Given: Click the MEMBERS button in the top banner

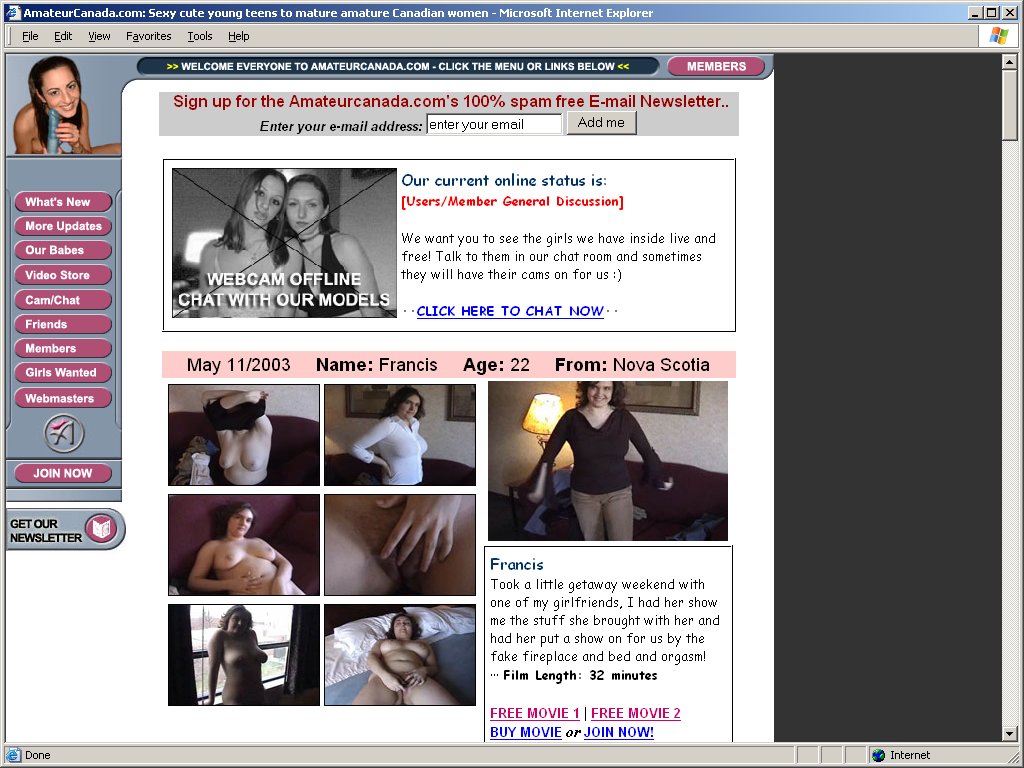Looking at the screenshot, I should tap(716, 66).
